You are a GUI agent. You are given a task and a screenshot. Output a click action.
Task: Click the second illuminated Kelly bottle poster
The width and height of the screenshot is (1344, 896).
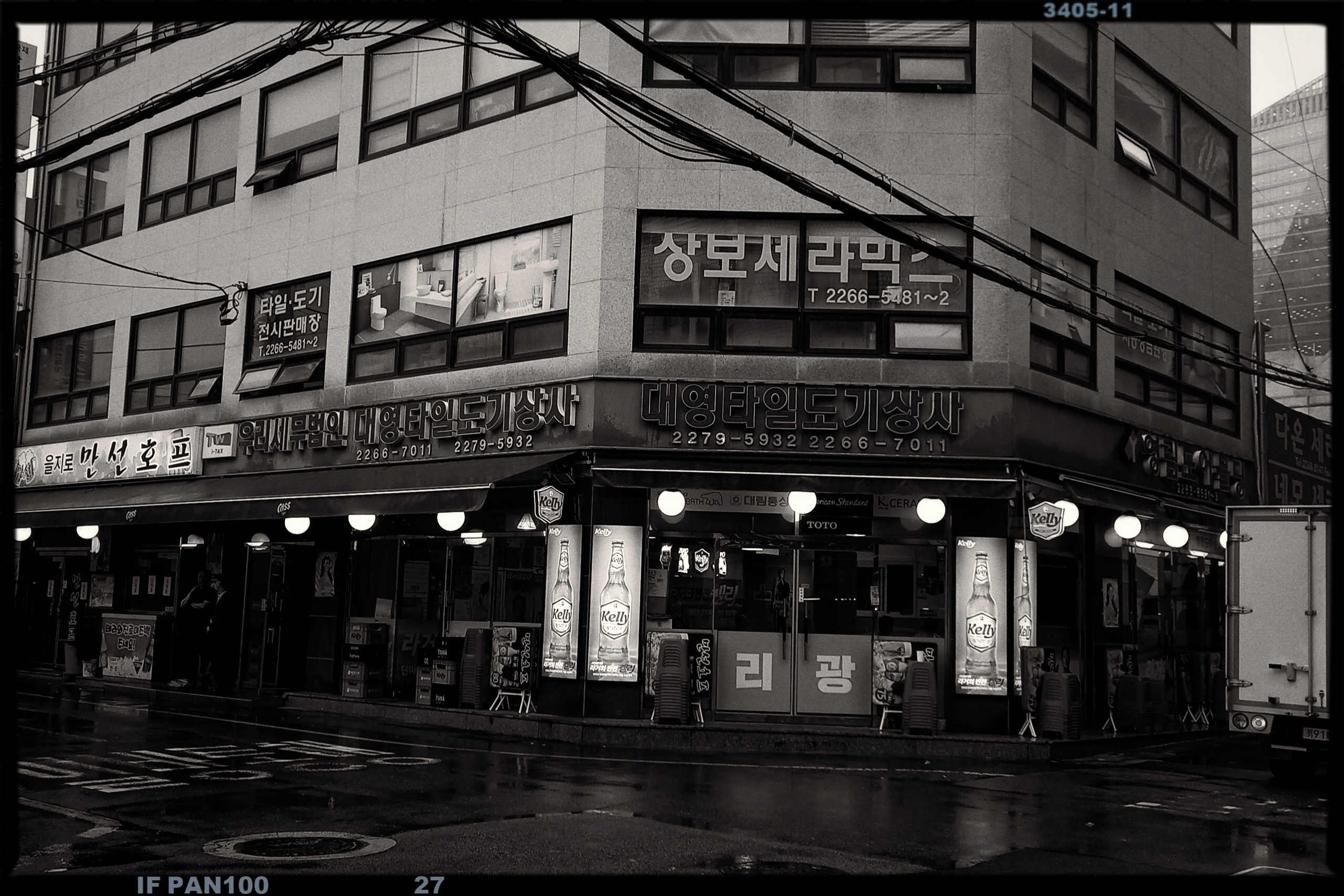tap(614, 603)
